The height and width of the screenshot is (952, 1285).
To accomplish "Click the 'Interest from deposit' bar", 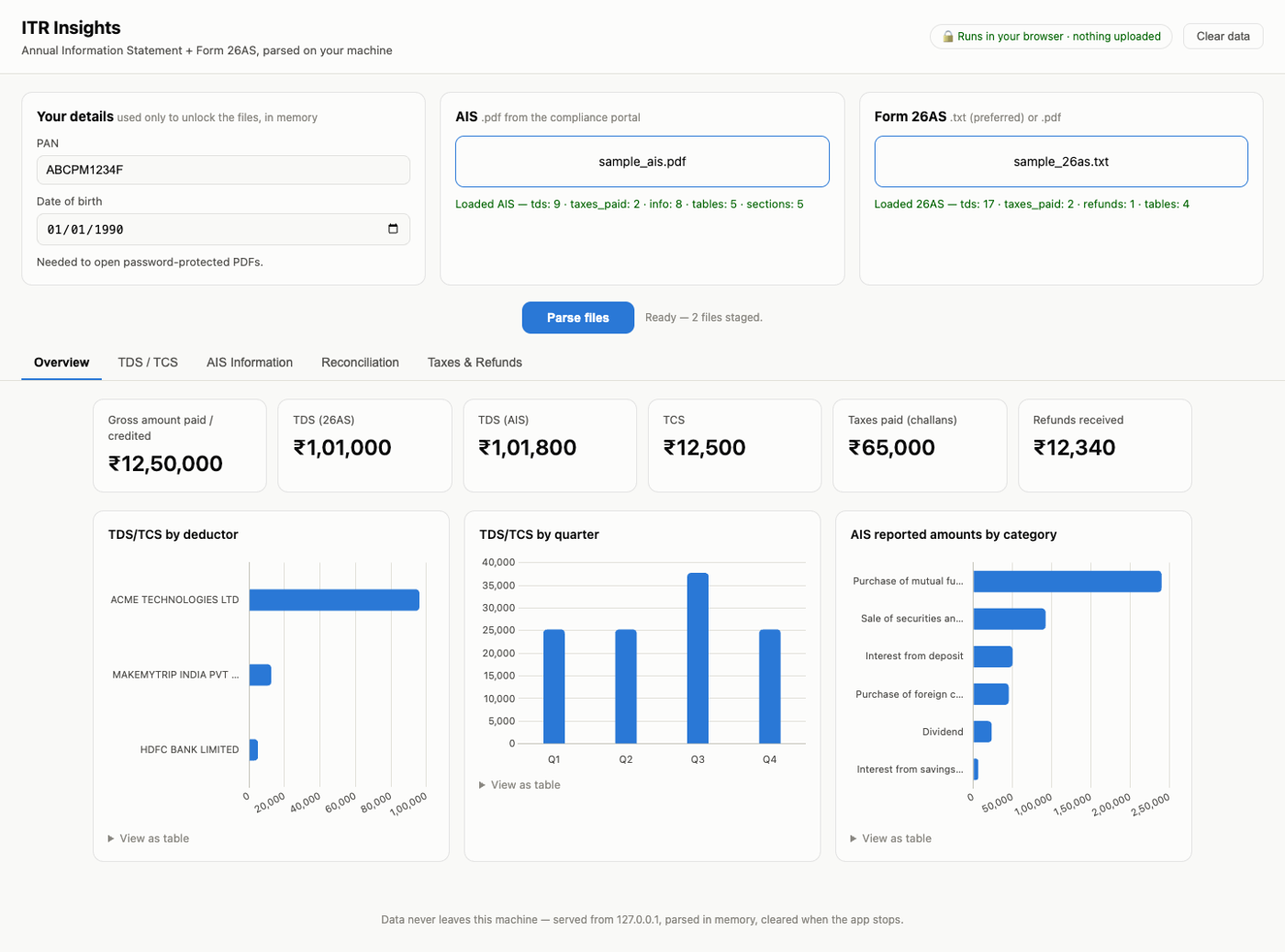I will coord(993,656).
